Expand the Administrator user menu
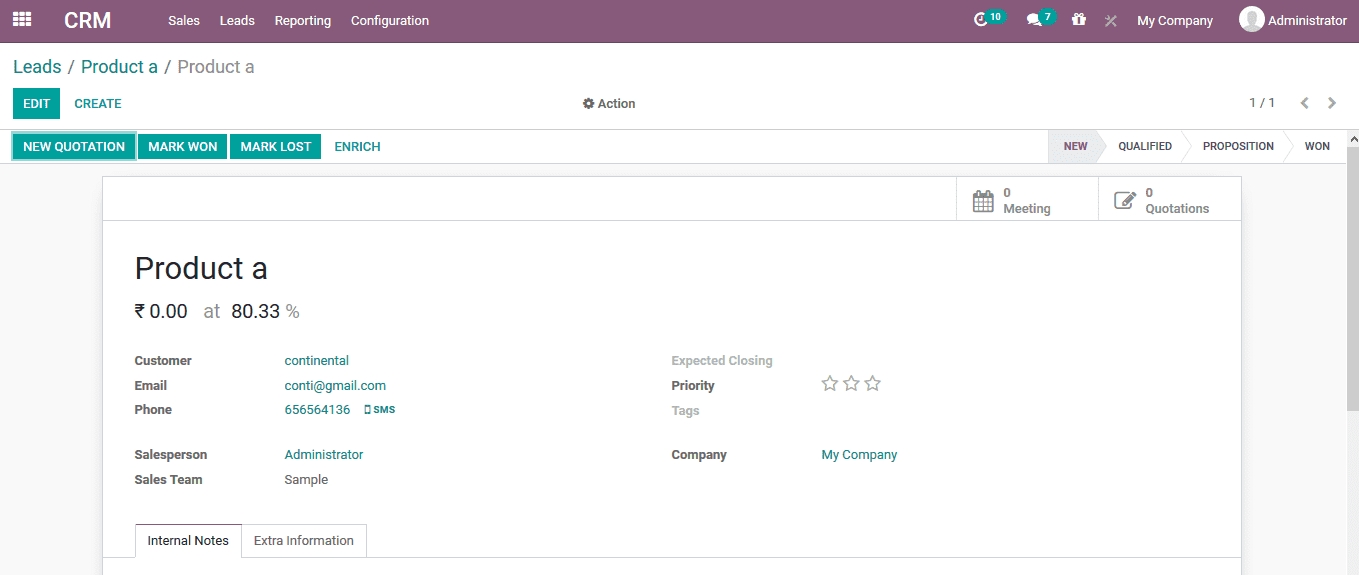This screenshot has width=1359, height=575. coord(1293,20)
